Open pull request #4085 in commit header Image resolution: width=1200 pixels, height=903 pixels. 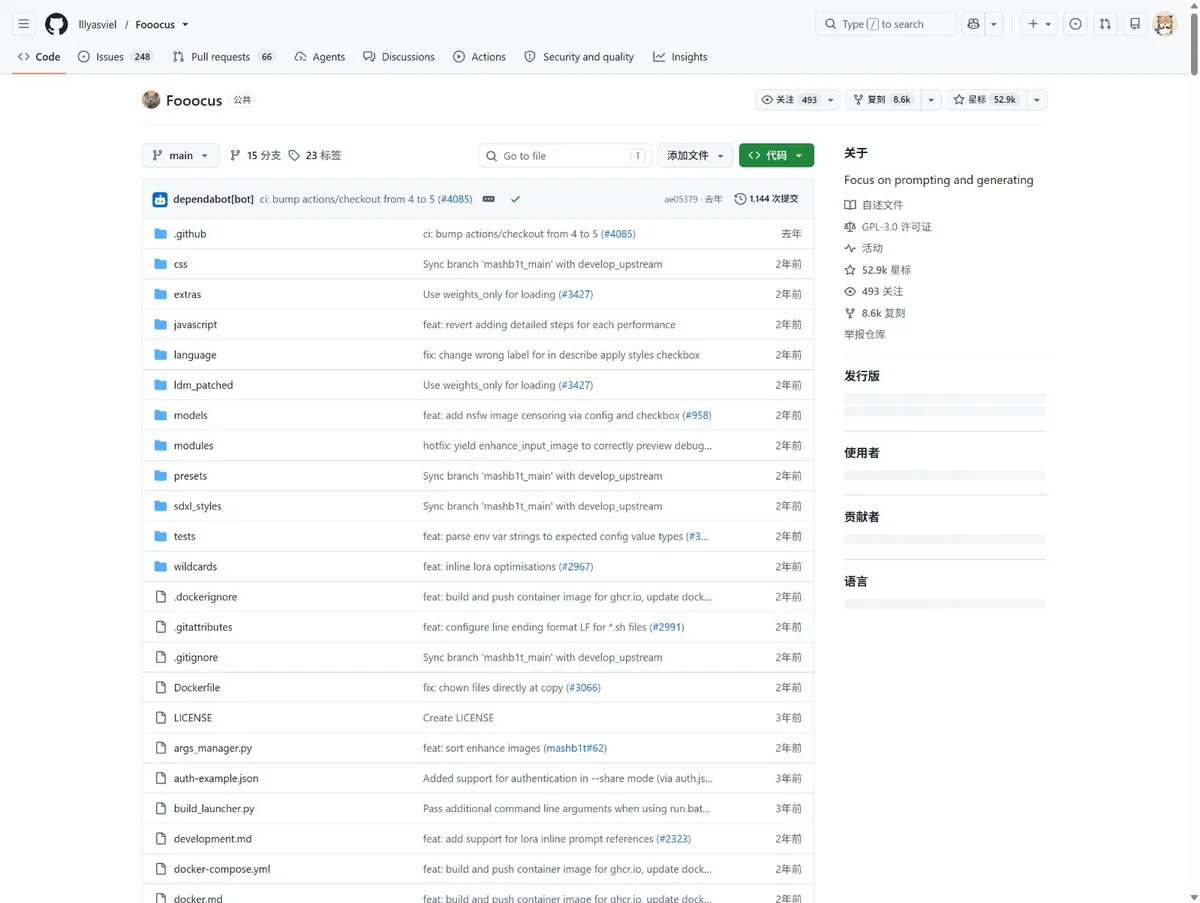pyautogui.click(x=455, y=199)
